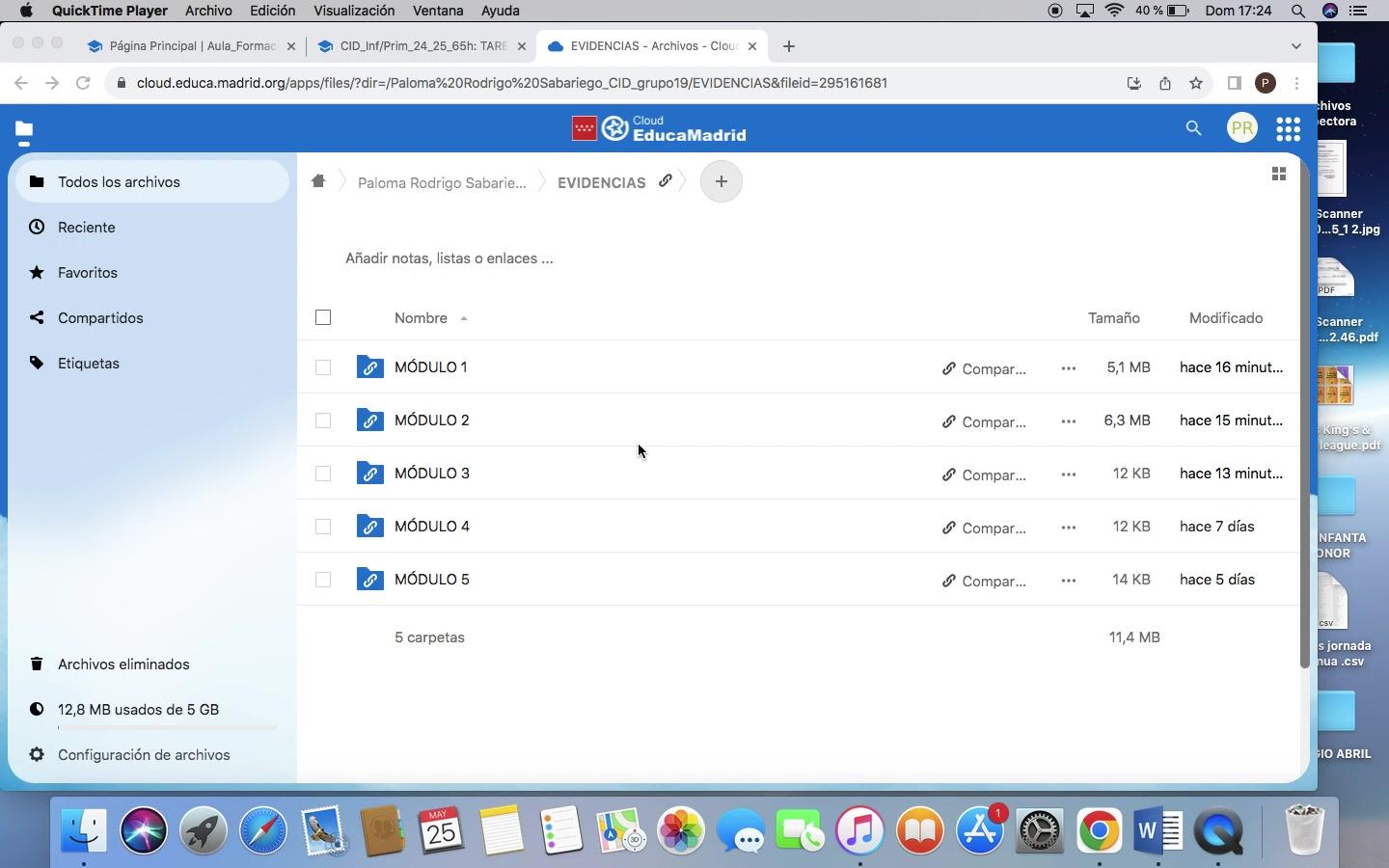Share the MÓDULO 2 folder

point(984,421)
